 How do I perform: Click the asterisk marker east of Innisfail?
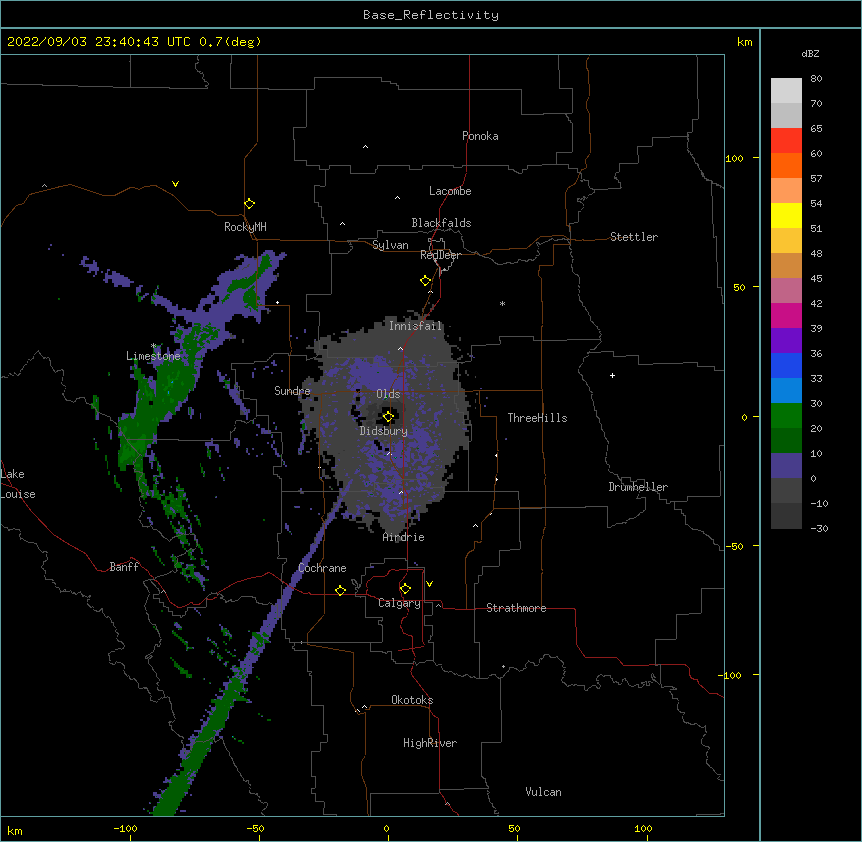(x=502, y=303)
